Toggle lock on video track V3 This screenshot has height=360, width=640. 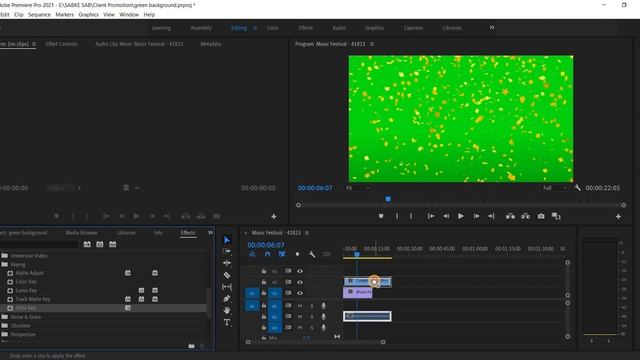point(264,271)
